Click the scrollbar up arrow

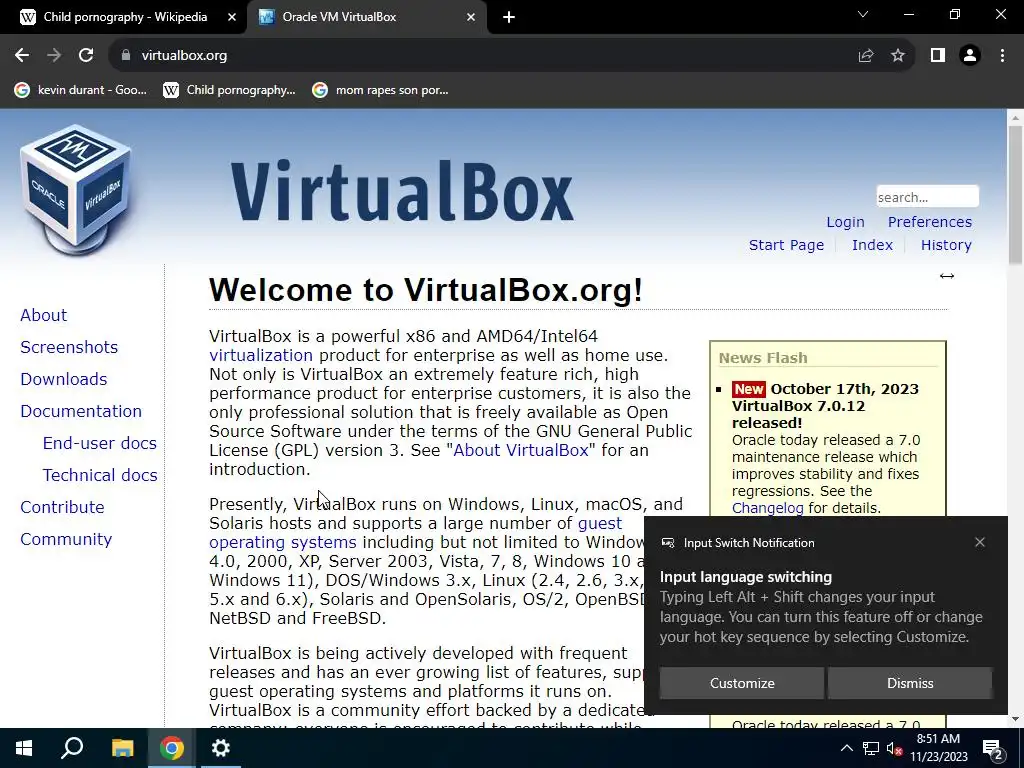click(x=1015, y=118)
